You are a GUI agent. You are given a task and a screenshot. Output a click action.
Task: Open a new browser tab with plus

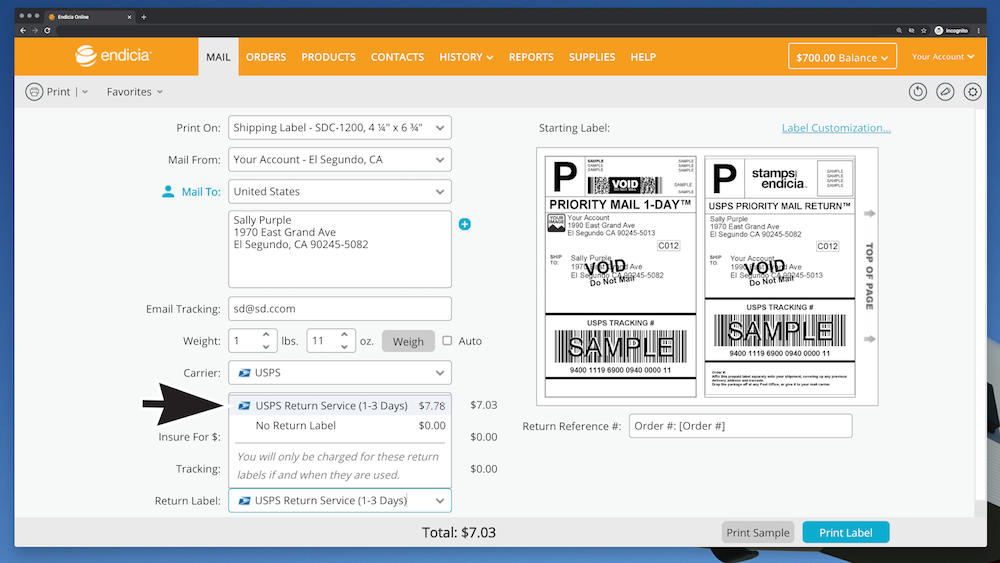[143, 17]
